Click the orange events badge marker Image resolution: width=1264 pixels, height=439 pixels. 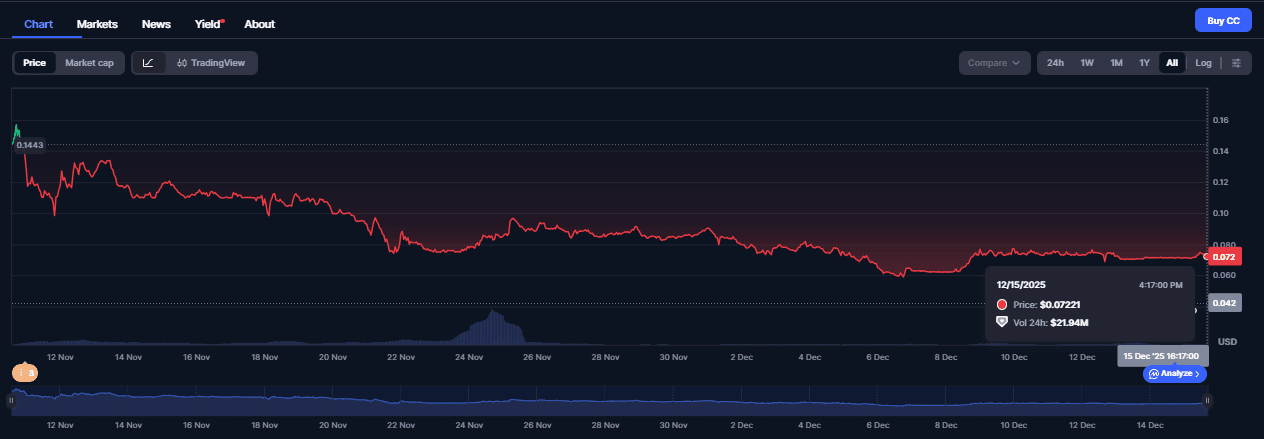pos(25,373)
